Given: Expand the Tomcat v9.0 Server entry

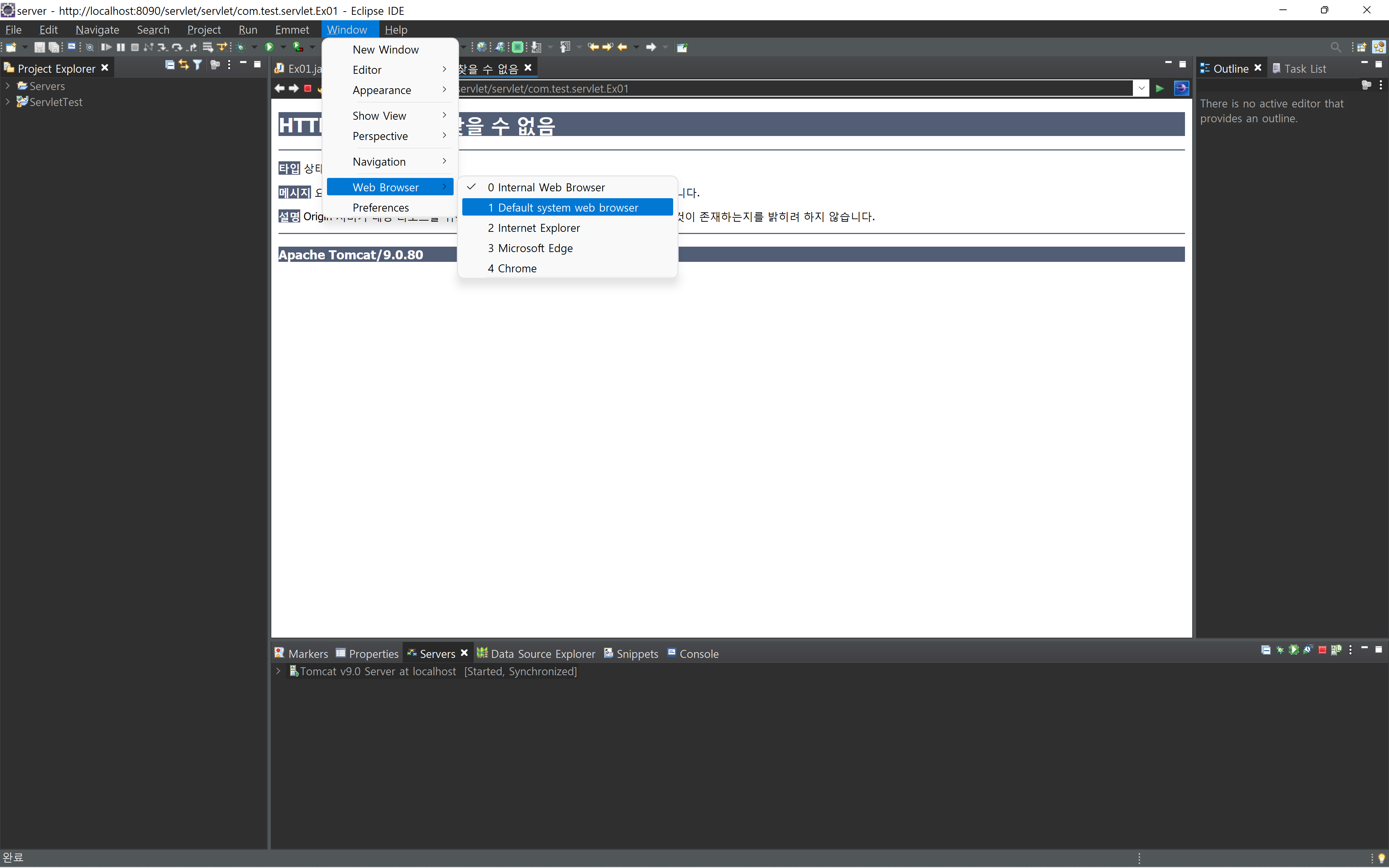Looking at the screenshot, I should tap(278, 671).
